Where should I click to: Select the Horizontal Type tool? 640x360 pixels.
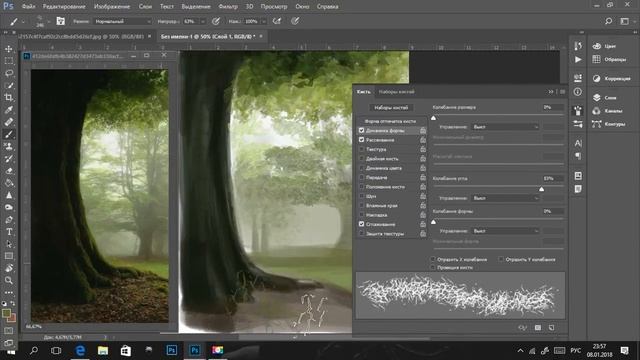pyautogui.click(x=9, y=232)
